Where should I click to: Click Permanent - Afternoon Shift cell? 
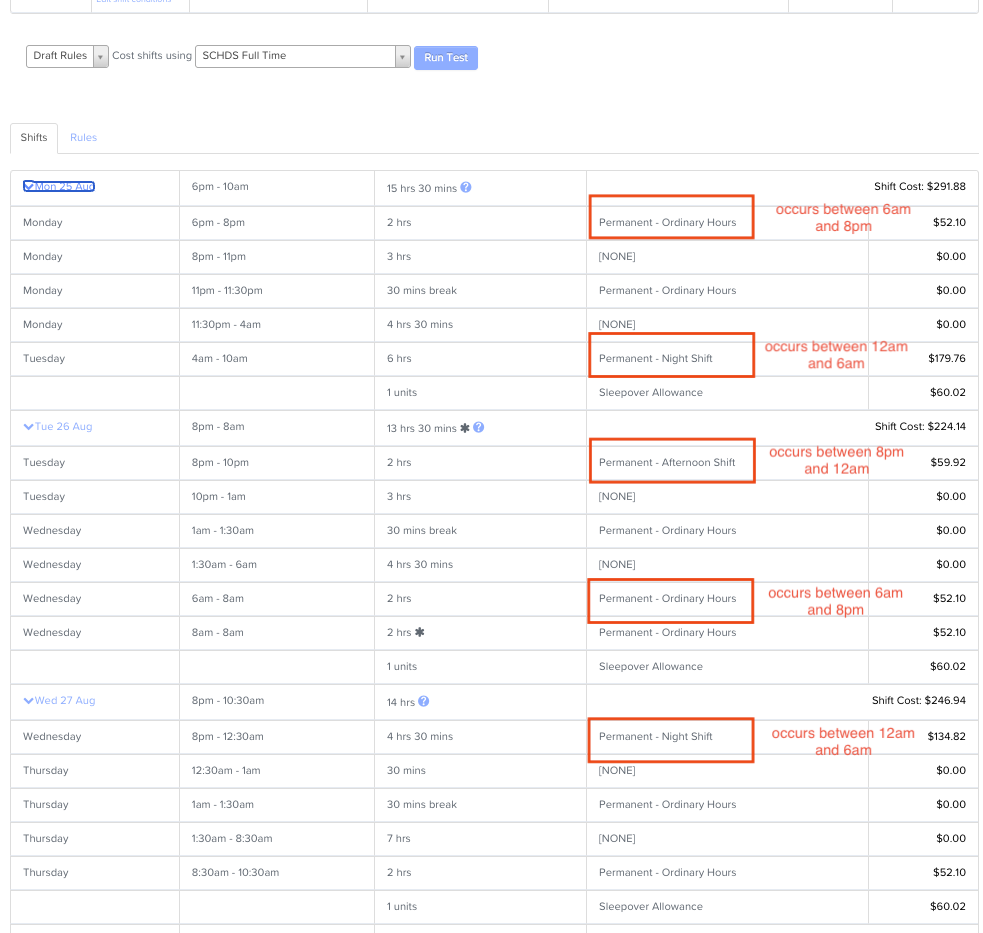[x=667, y=462]
